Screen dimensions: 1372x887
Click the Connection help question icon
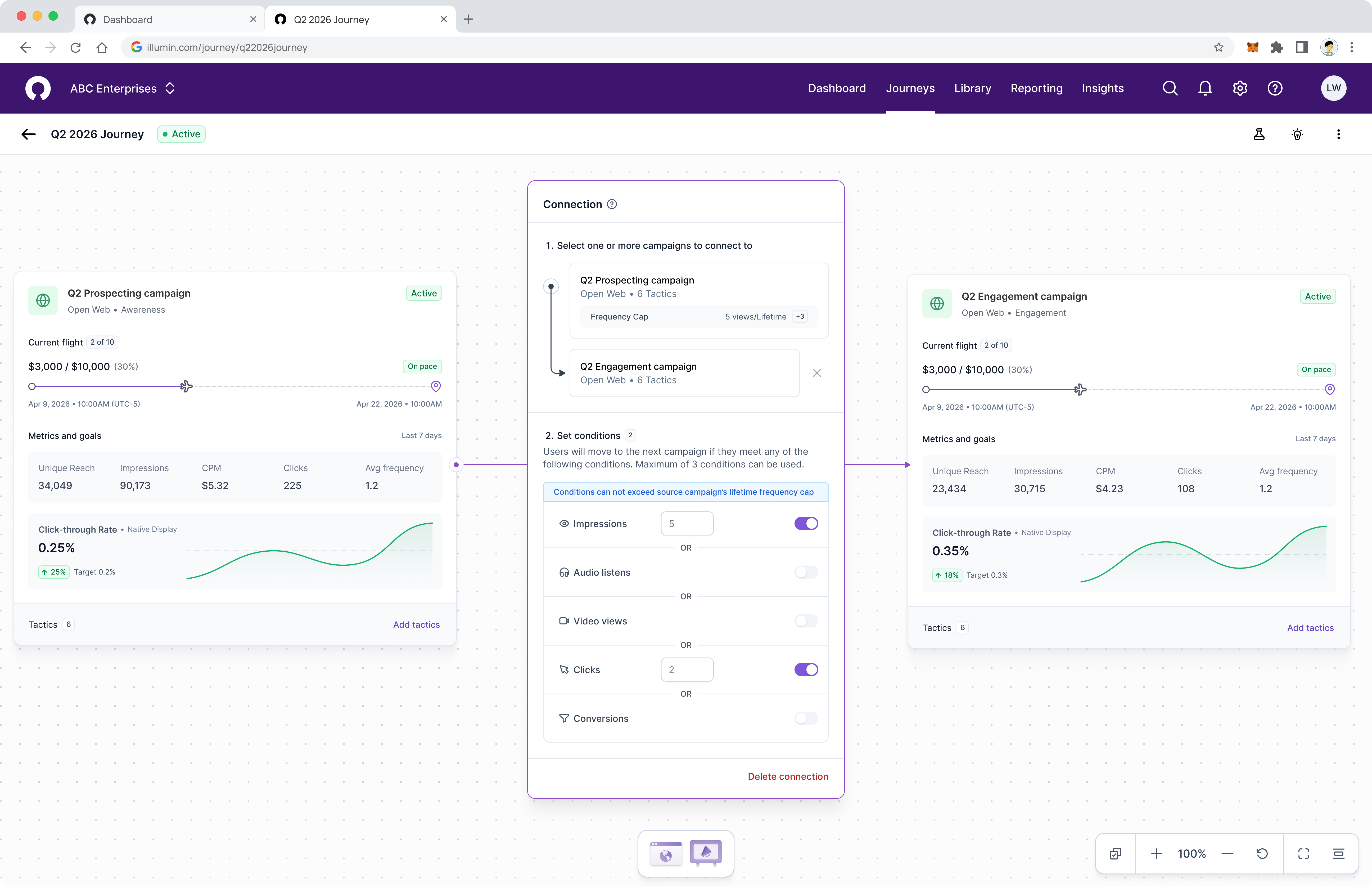pos(612,204)
